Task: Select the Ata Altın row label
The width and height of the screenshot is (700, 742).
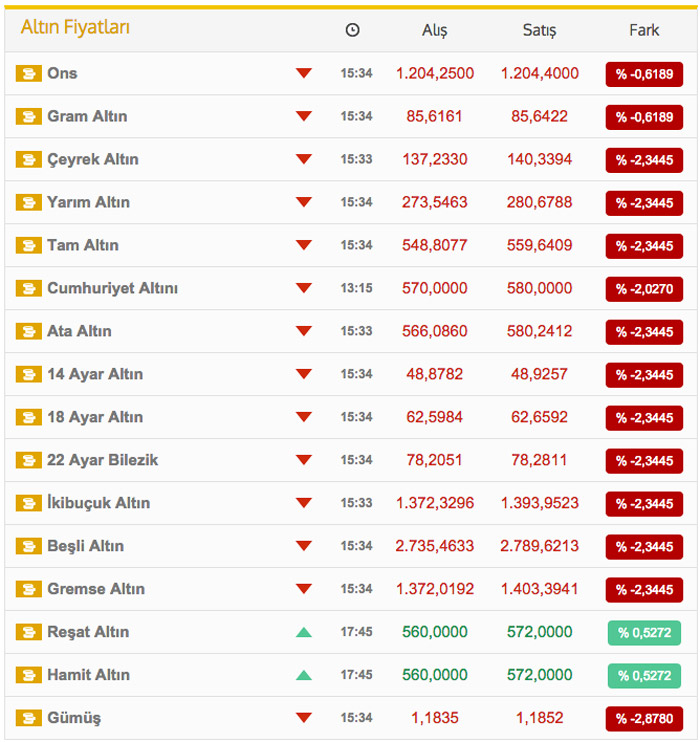Action: pos(79,331)
